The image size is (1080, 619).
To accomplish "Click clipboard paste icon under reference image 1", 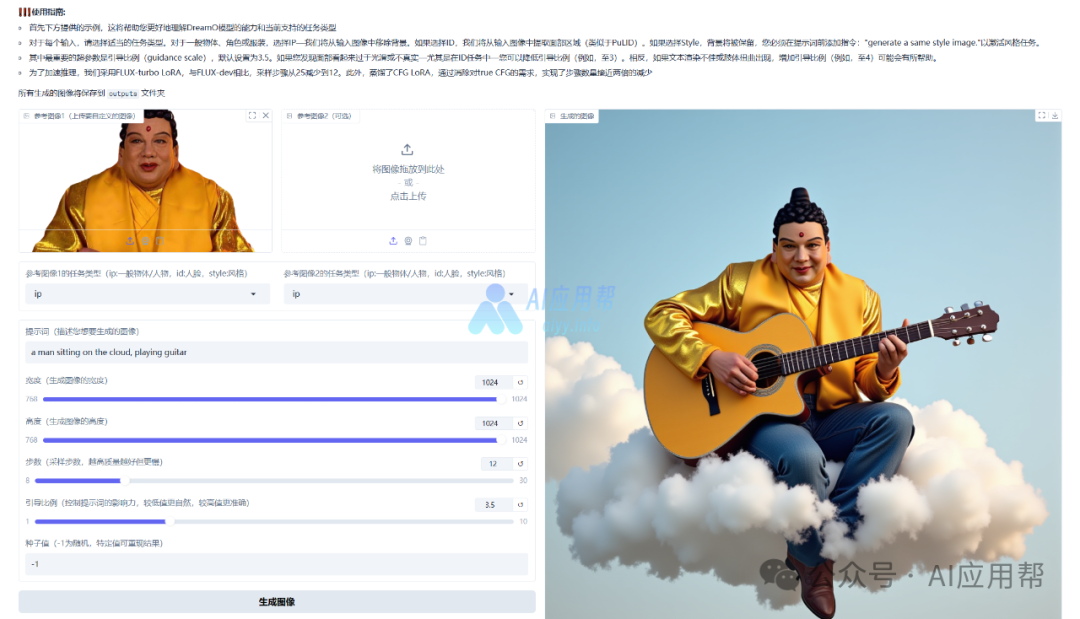I will point(160,241).
